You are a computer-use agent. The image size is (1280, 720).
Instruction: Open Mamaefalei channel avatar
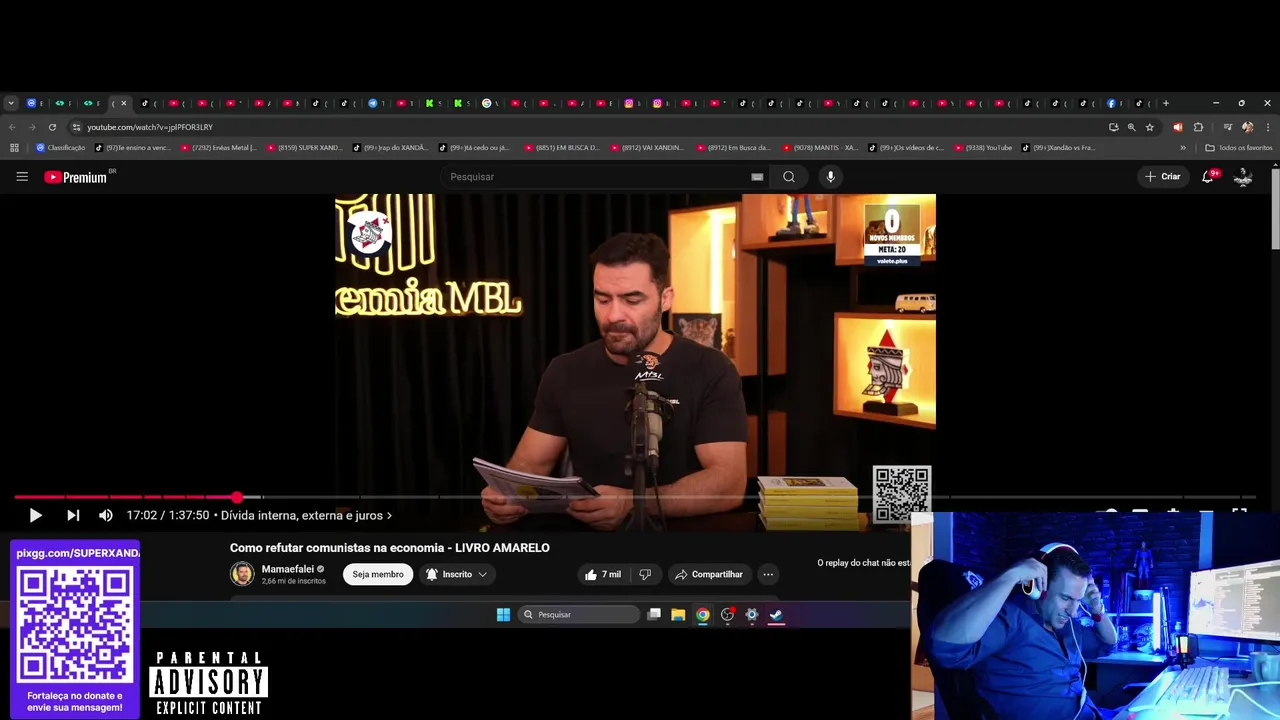(x=242, y=574)
